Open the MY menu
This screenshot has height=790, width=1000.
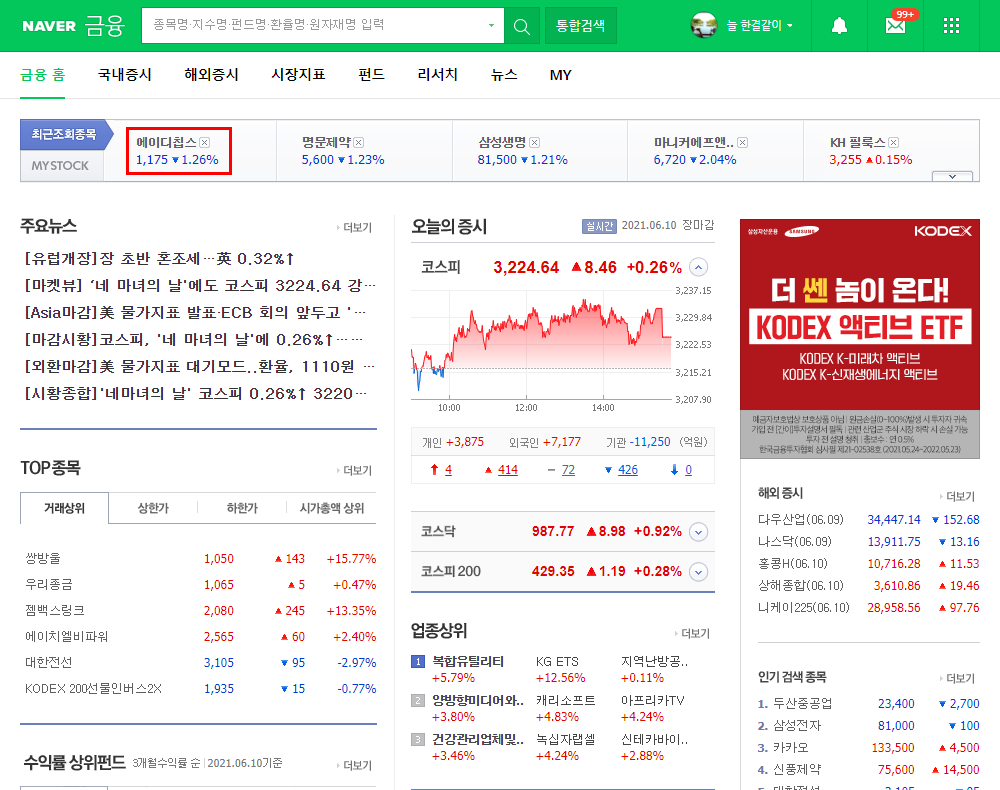click(x=561, y=75)
